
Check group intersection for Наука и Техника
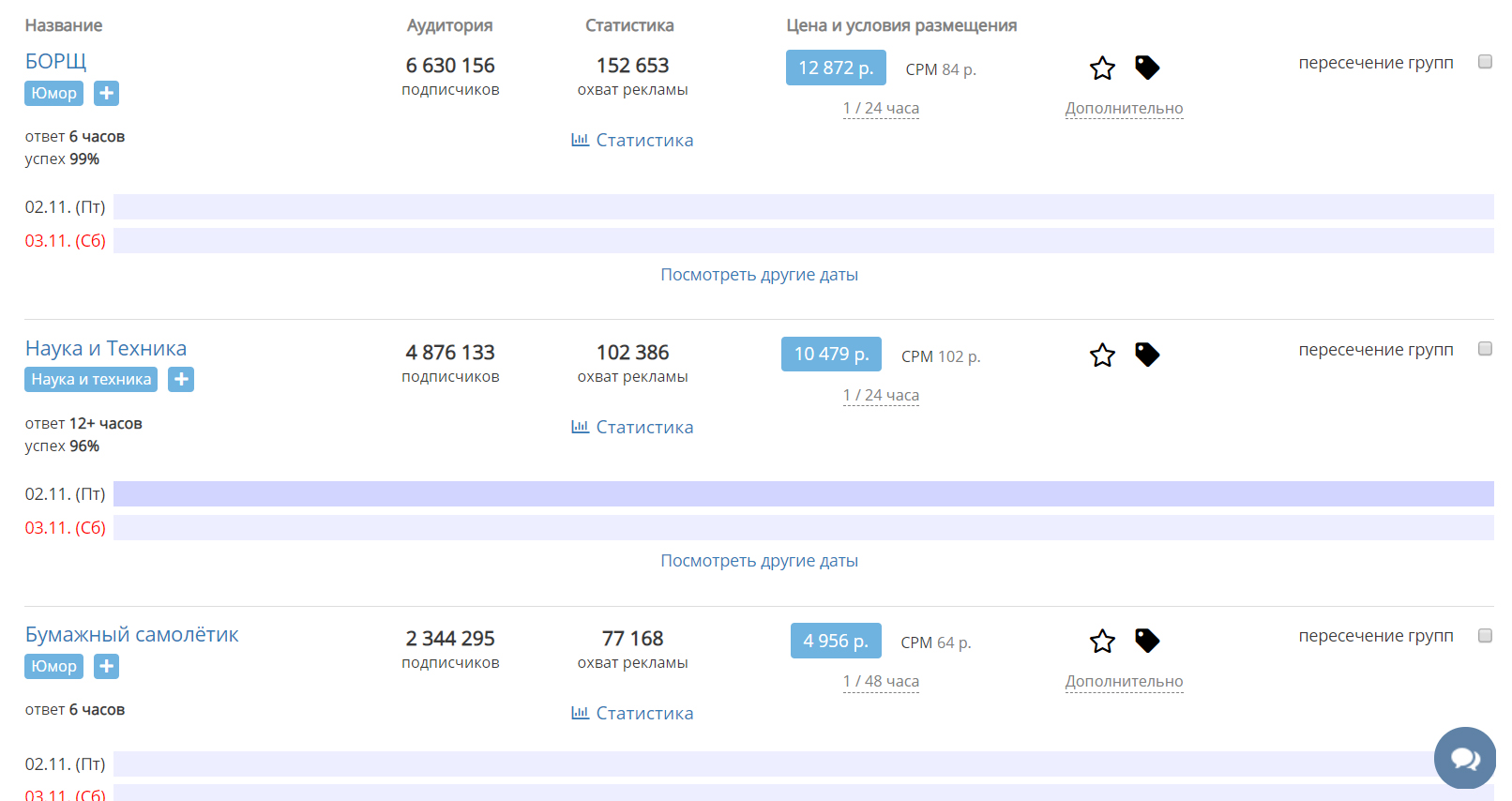pyautogui.click(x=1485, y=349)
